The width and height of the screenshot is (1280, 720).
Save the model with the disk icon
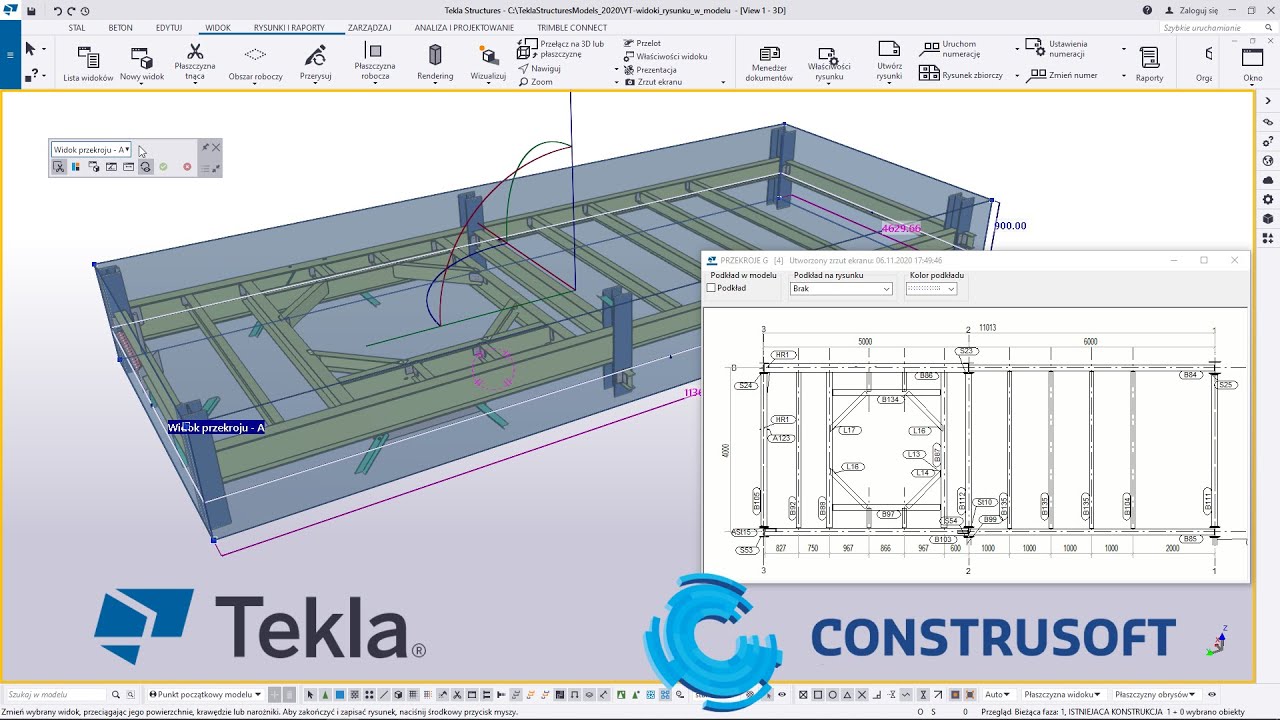(x=31, y=10)
